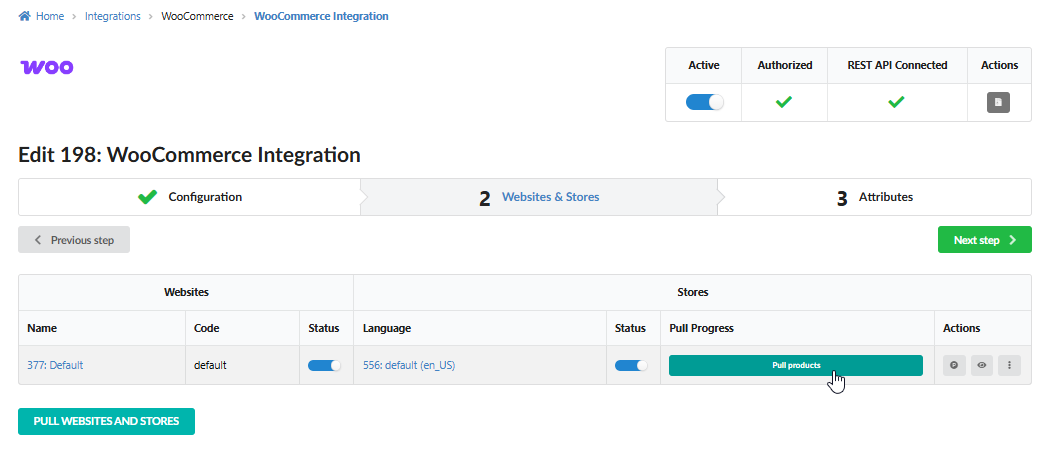Click the REST API Connected checkmark
The image size is (1051, 453).
897,102
